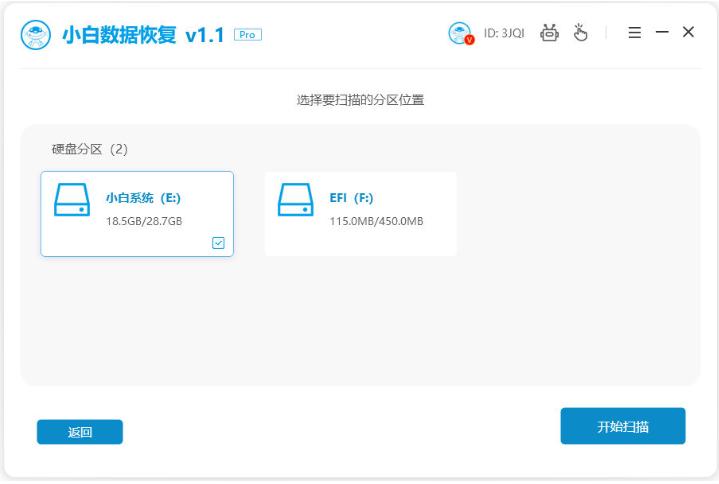The image size is (719, 484).
Task: Minimize the data recovery window
Action: (x=662, y=32)
